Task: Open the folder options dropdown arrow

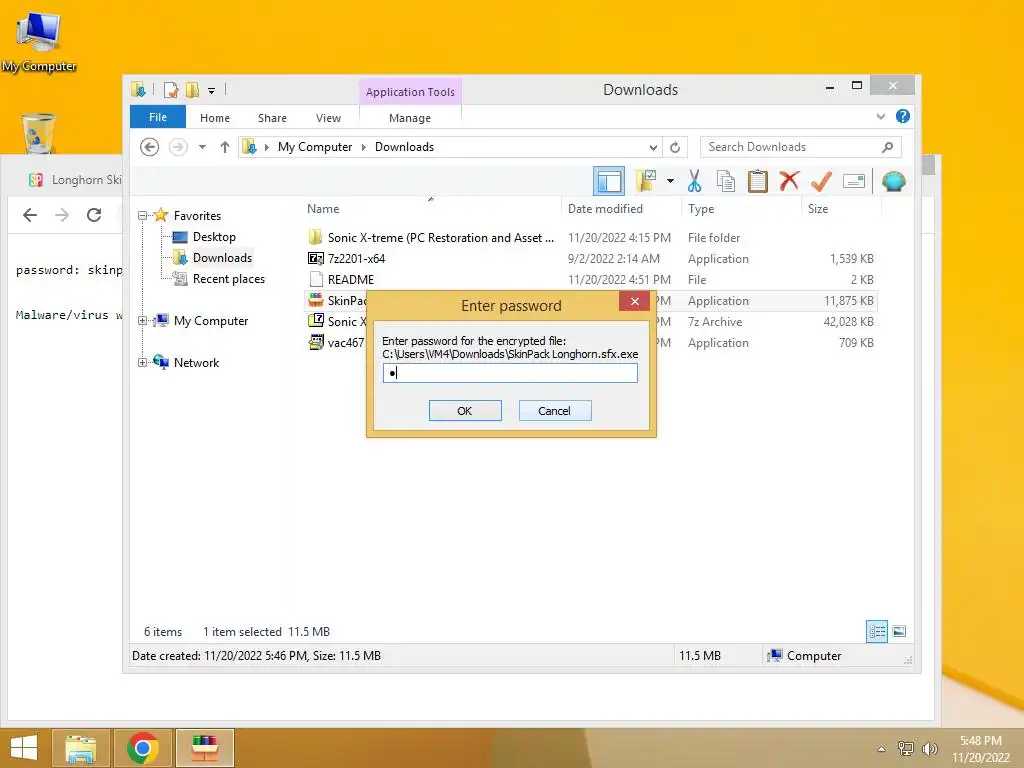Action: pyautogui.click(x=670, y=181)
